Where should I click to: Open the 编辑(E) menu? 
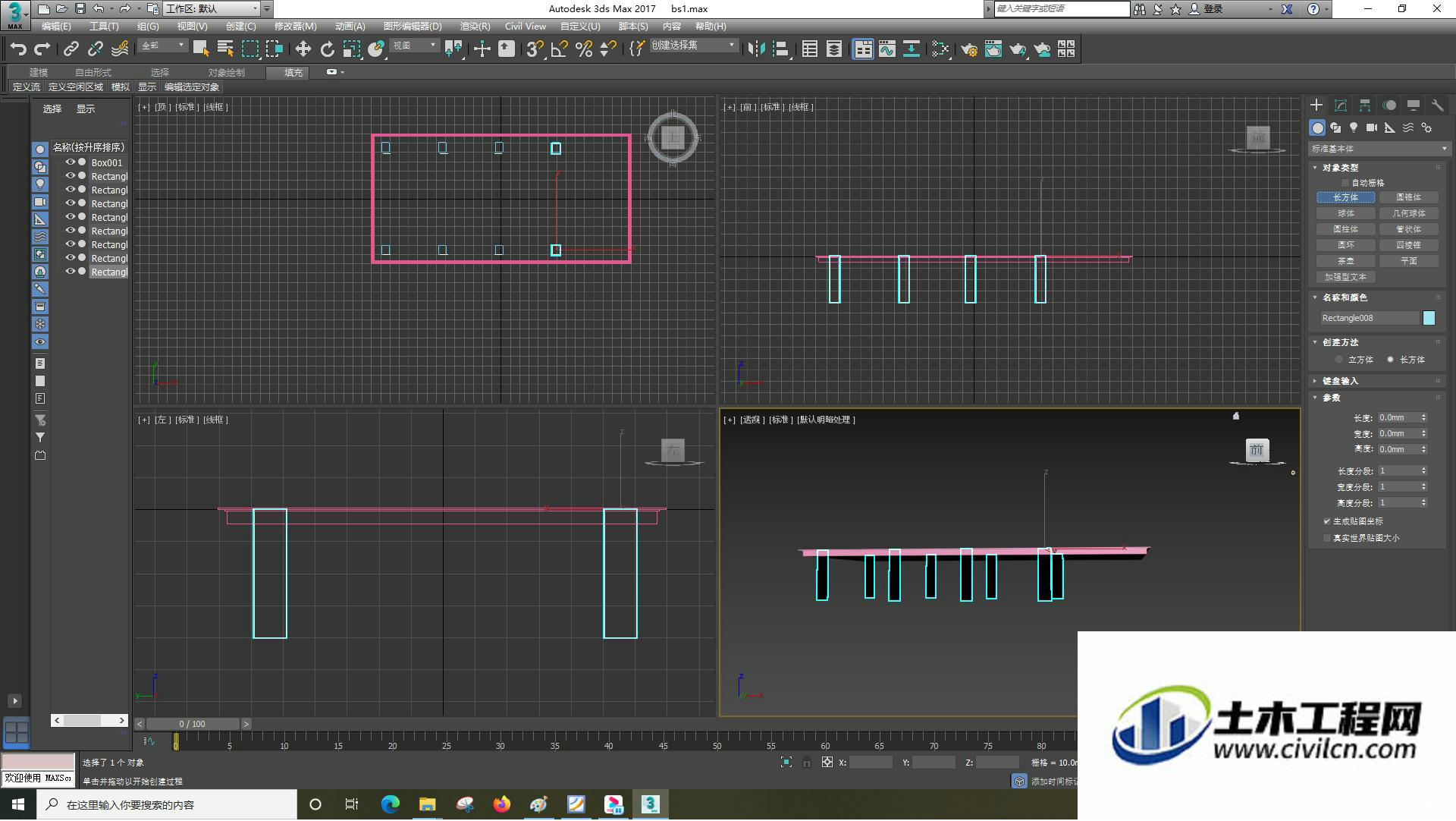(x=56, y=26)
